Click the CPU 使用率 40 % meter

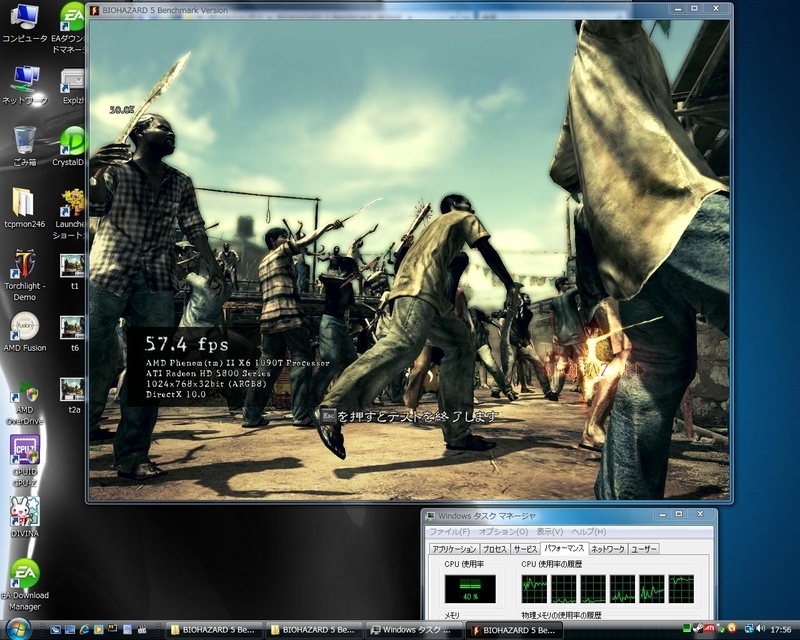(x=470, y=589)
